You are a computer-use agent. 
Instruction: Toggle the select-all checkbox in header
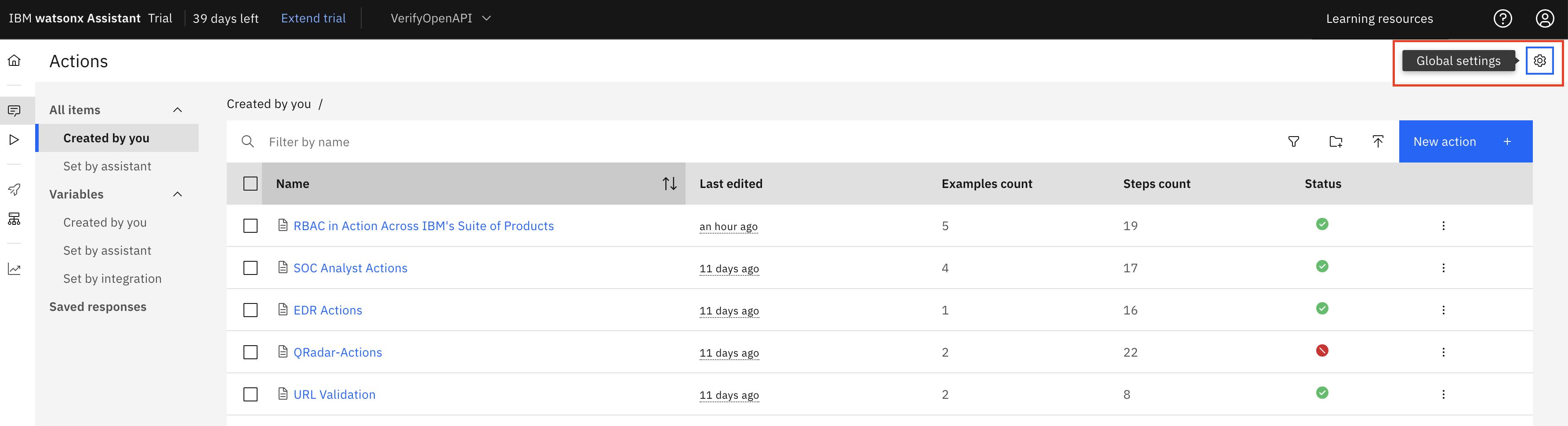point(250,184)
